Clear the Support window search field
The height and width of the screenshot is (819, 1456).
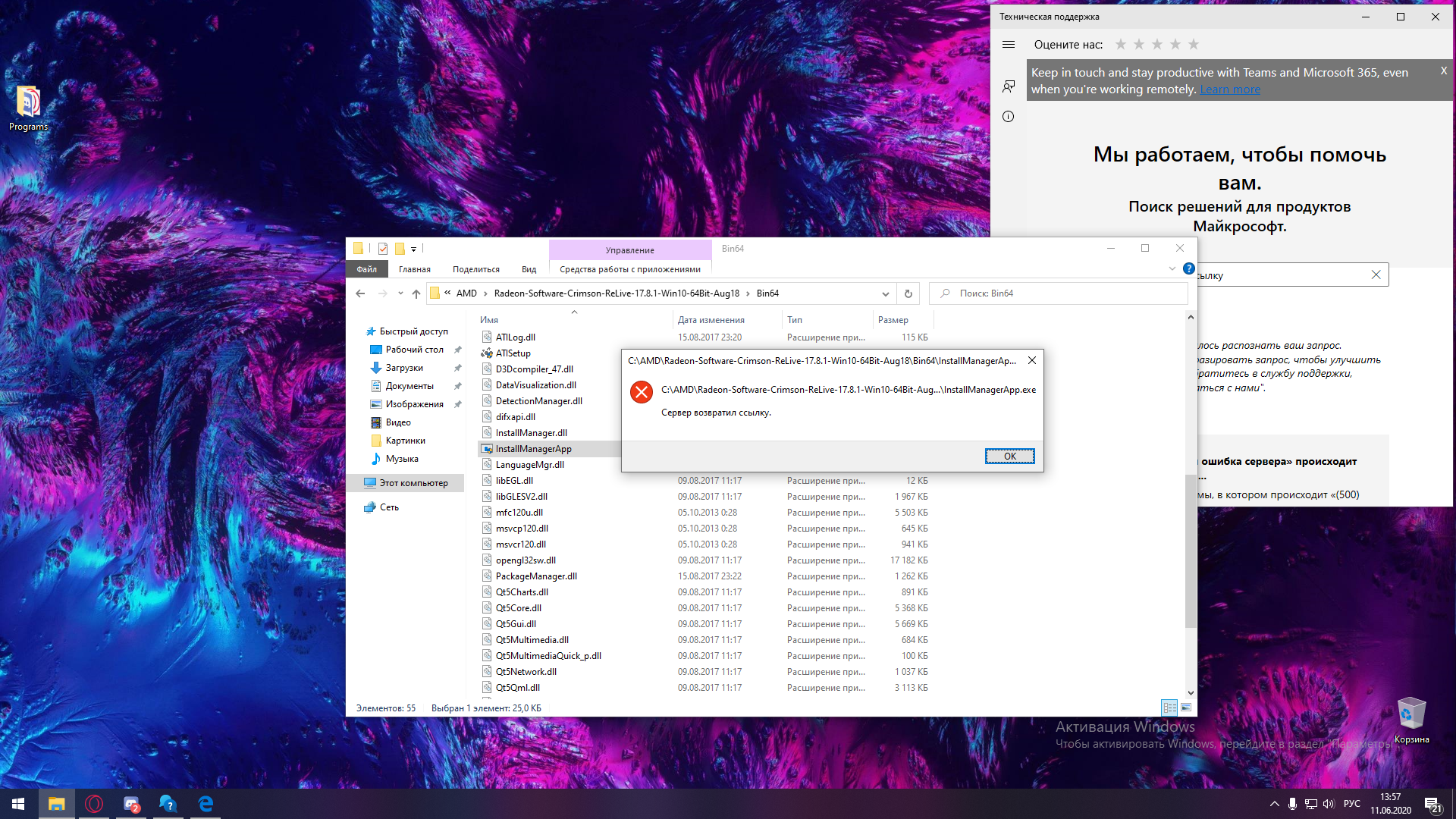tap(1376, 275)
